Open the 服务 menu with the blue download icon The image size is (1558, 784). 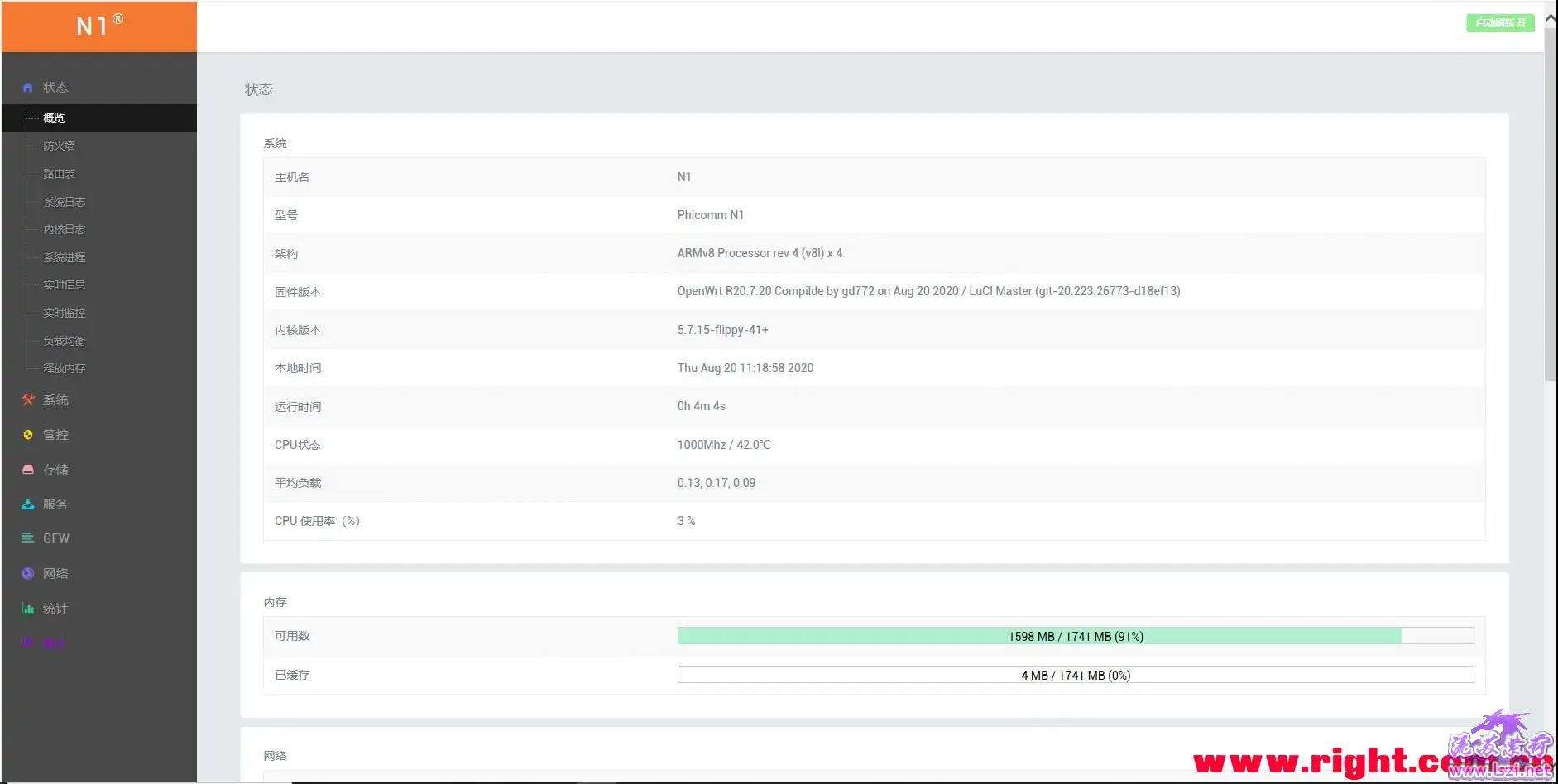[46, 504]
